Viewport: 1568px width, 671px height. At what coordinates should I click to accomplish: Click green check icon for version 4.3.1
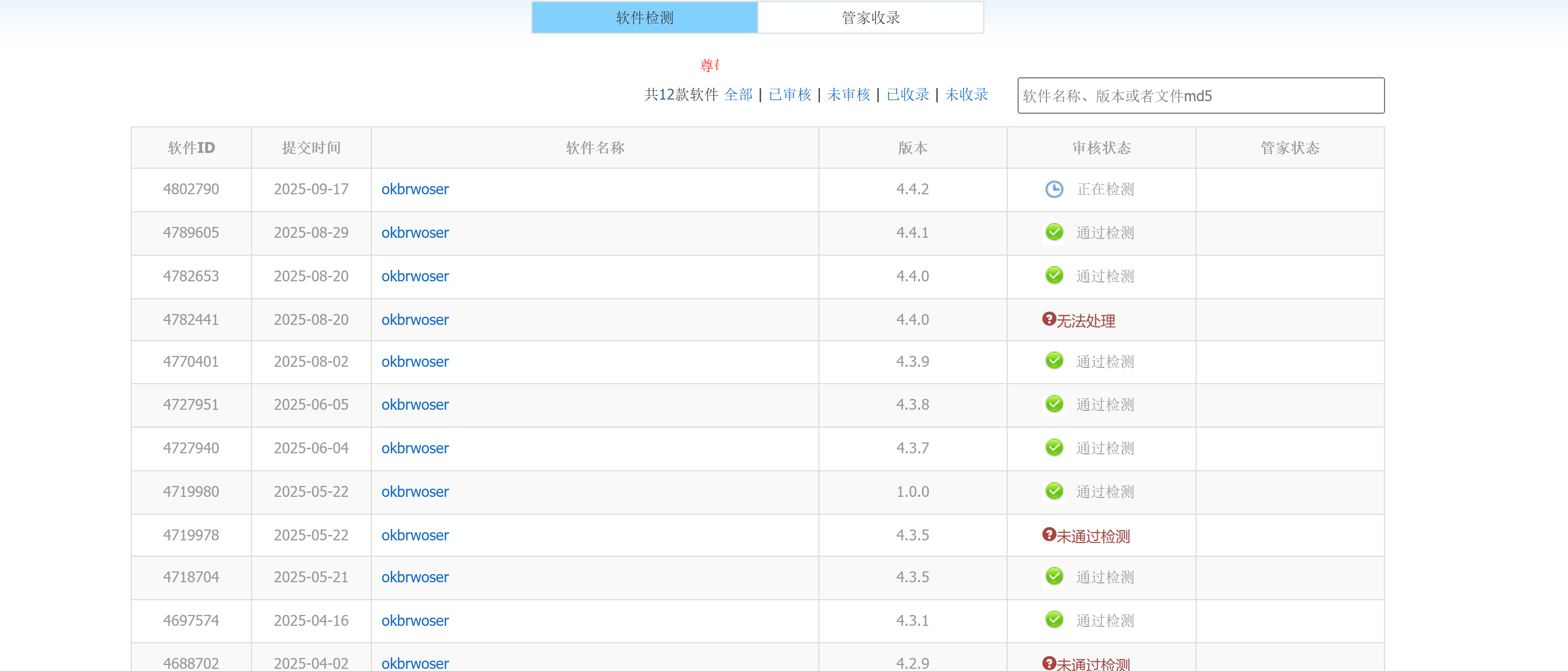(x=1053, y=620)
